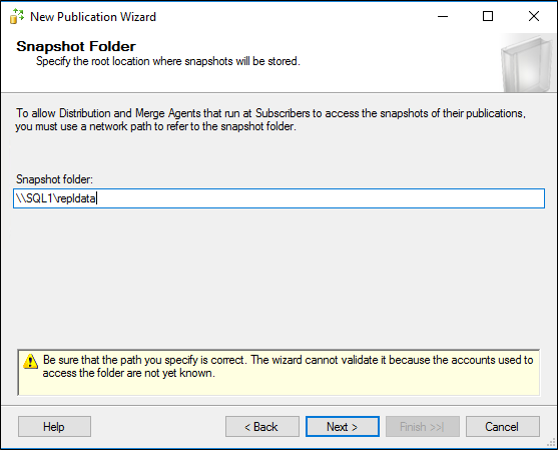Click the 'New Publication Wizard' title text

93,17
